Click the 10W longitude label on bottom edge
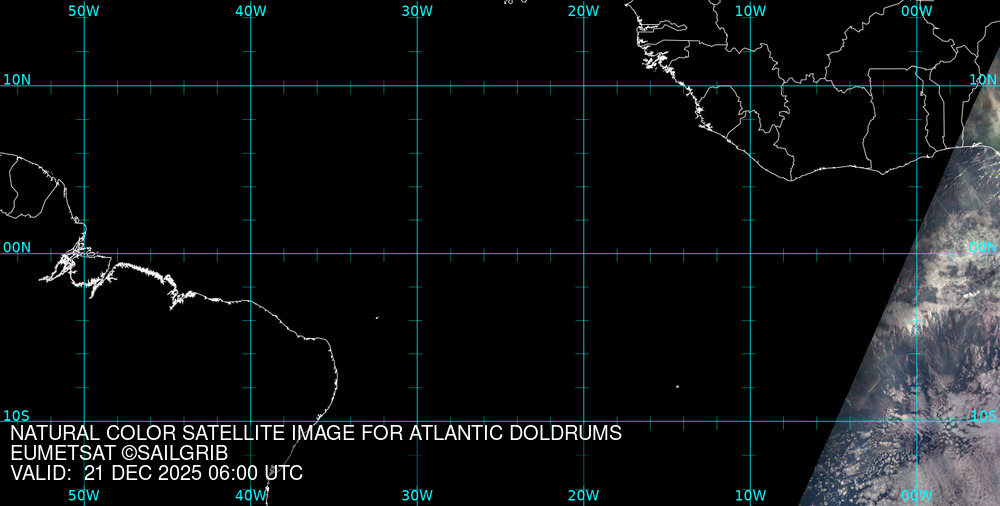This screenshot has height=506, width=1000. [750, 495]
